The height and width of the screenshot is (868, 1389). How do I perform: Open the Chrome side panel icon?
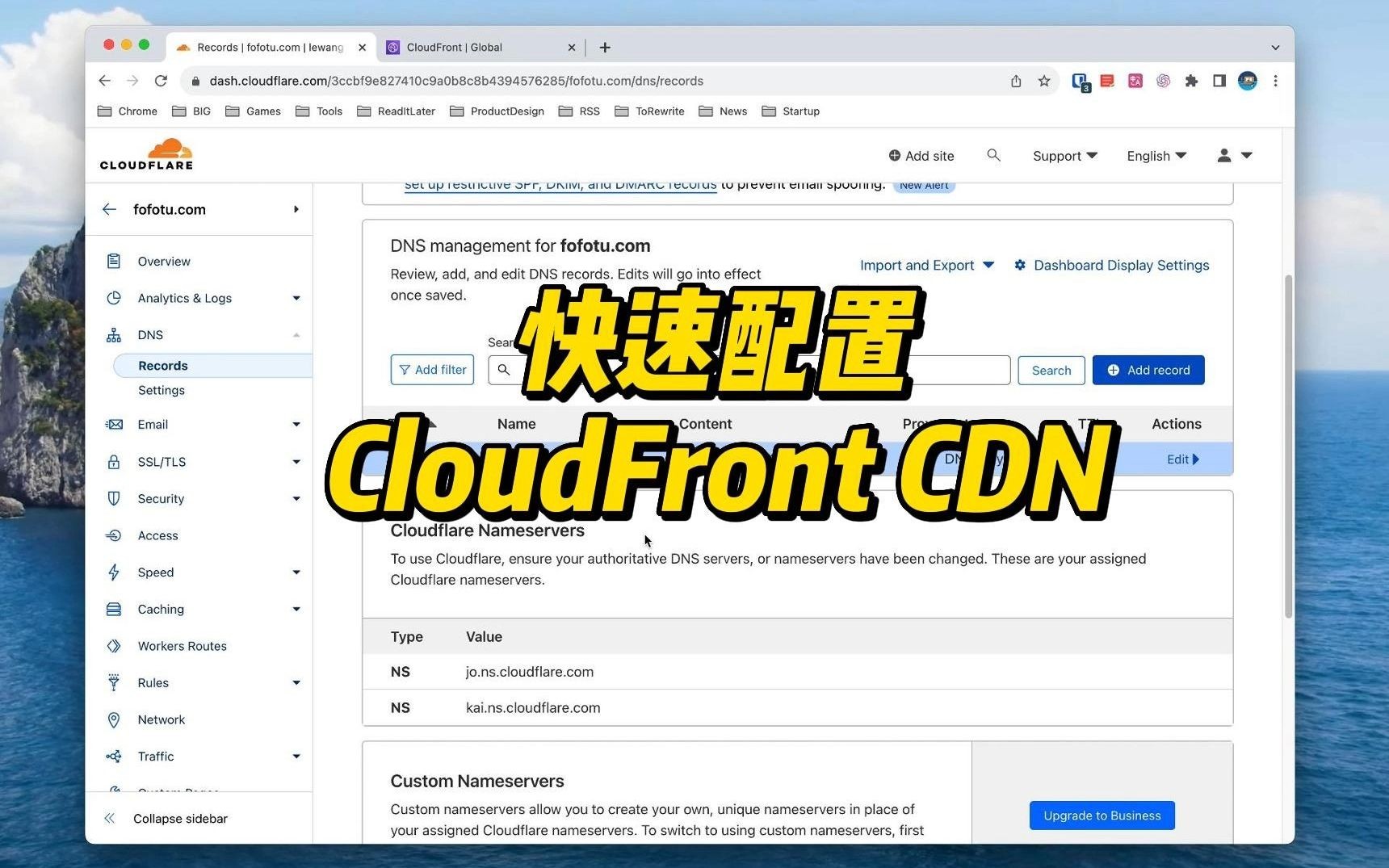click(1219, 81)
